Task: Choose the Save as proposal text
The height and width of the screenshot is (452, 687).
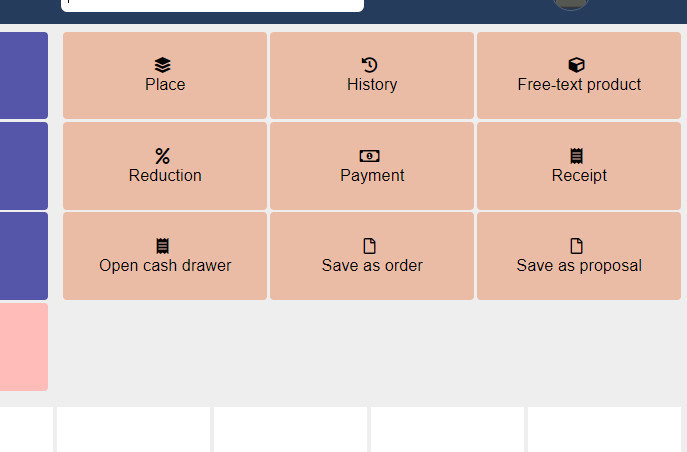Action: 579,266
